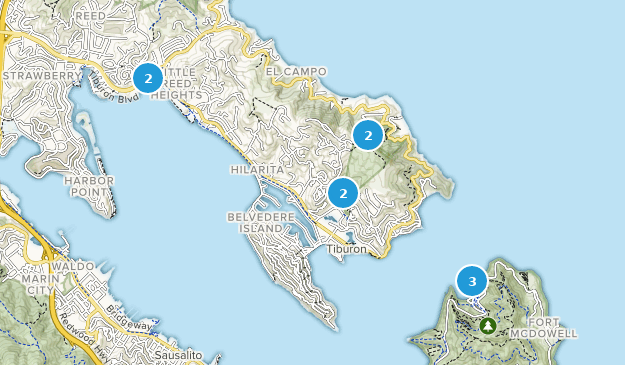
Task: Click the Marin City label
Action: click(41, 284)
